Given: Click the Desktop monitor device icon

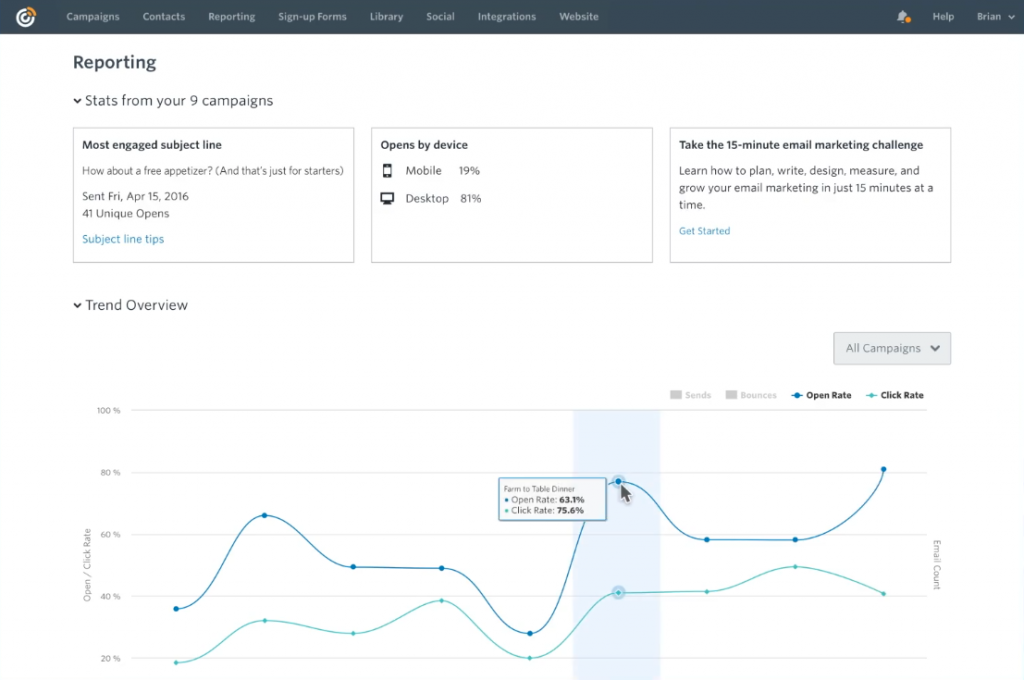Looking at the screenshot, I should pos(387,199).
